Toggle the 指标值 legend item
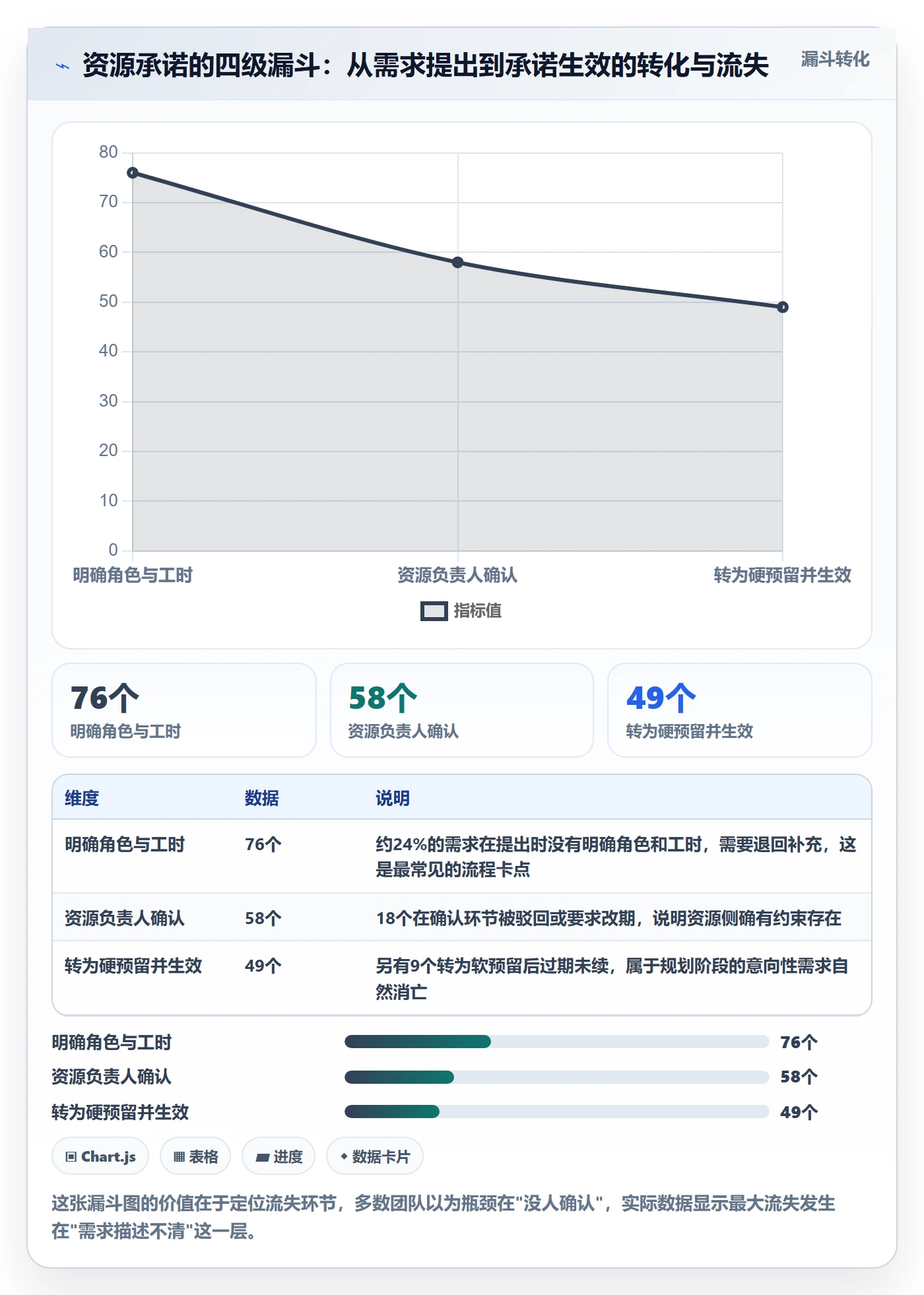924x1295 pixels. tap(461, 611)
